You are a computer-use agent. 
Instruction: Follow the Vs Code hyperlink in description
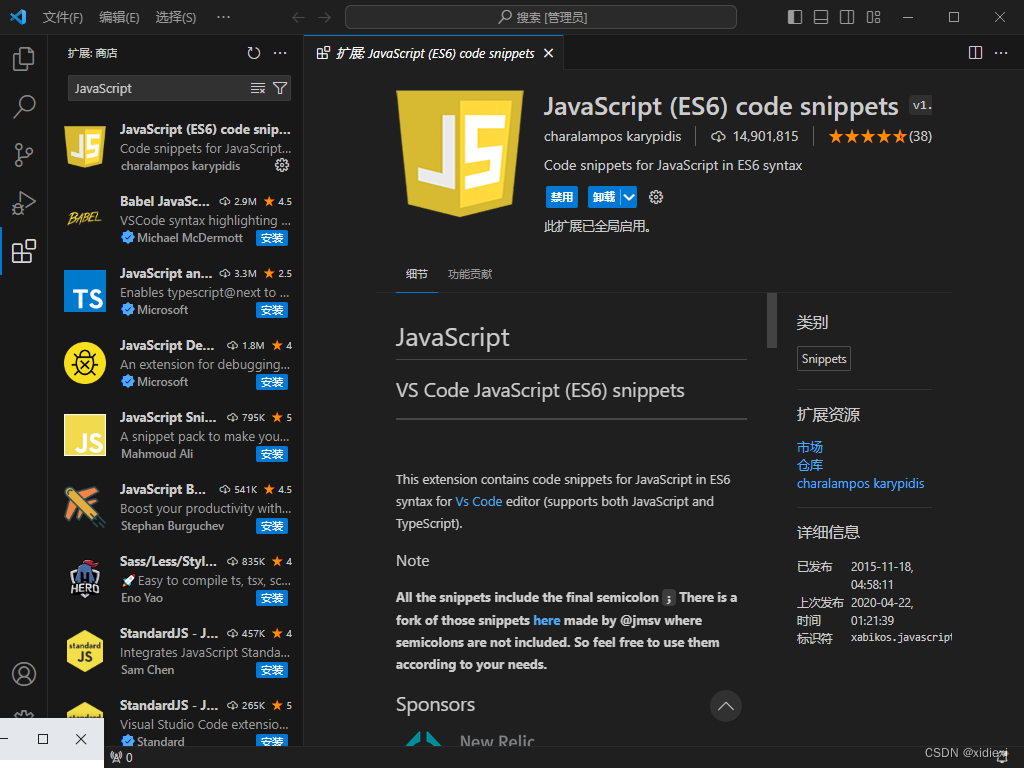[x=479, y=502]
